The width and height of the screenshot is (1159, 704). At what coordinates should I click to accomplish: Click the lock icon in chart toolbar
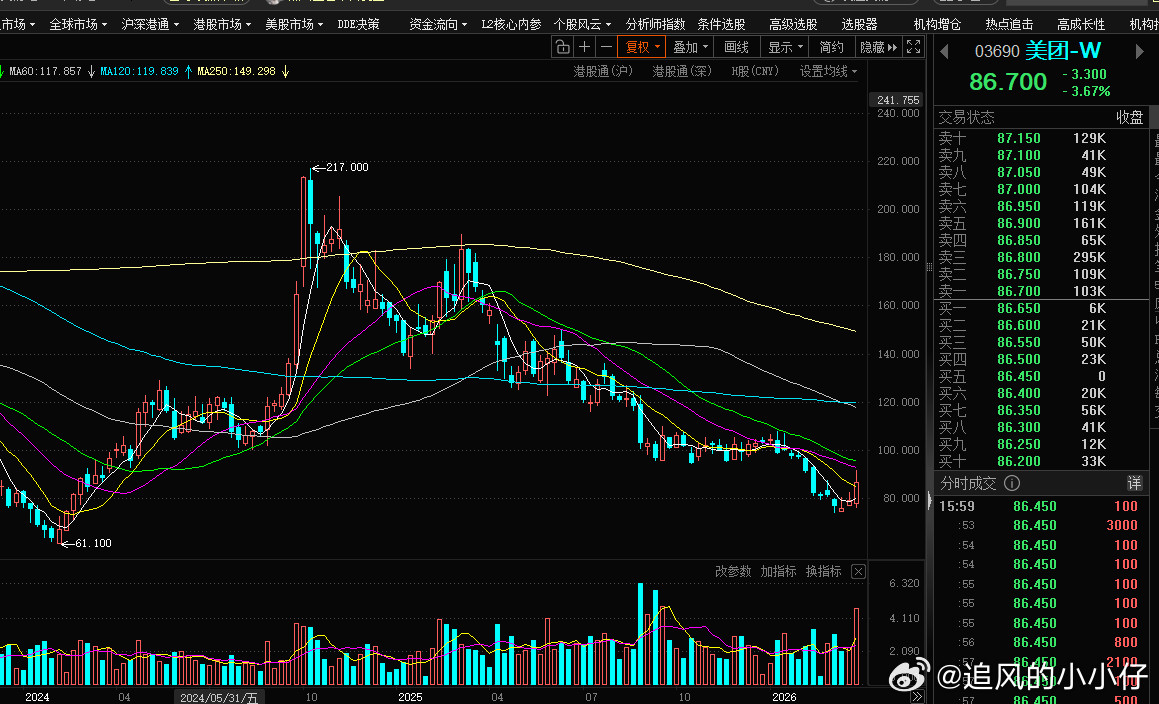point(562,47)
